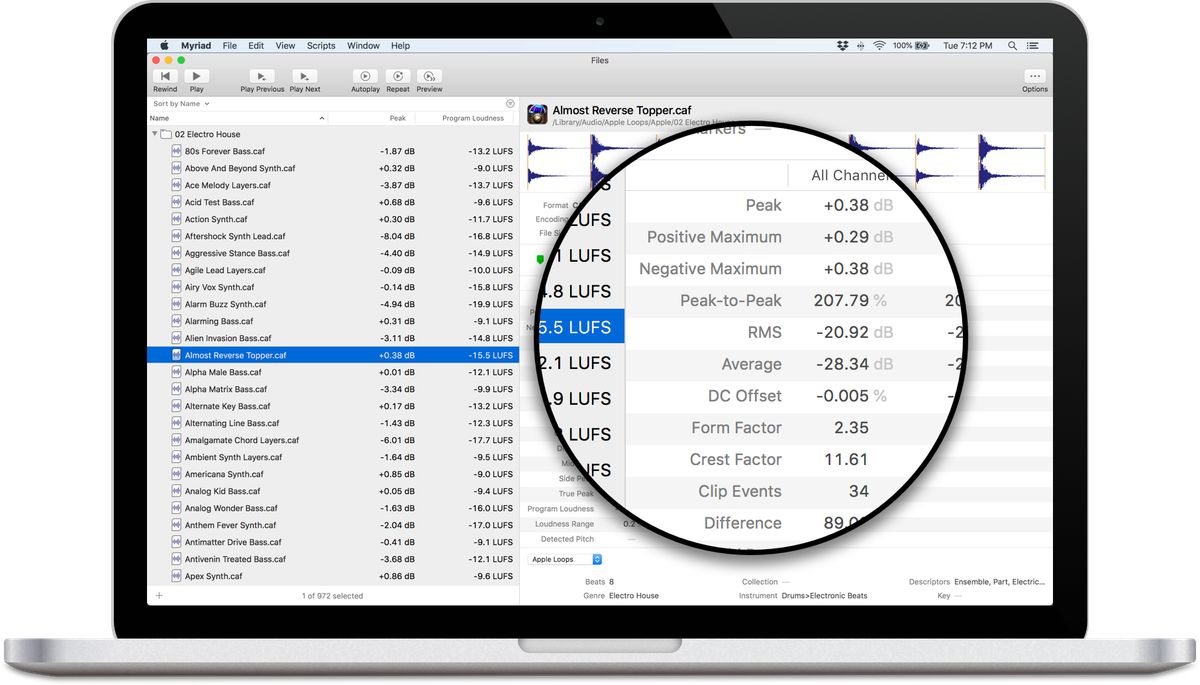Click the filter icon in the sort bar

(x=510, y=103)
